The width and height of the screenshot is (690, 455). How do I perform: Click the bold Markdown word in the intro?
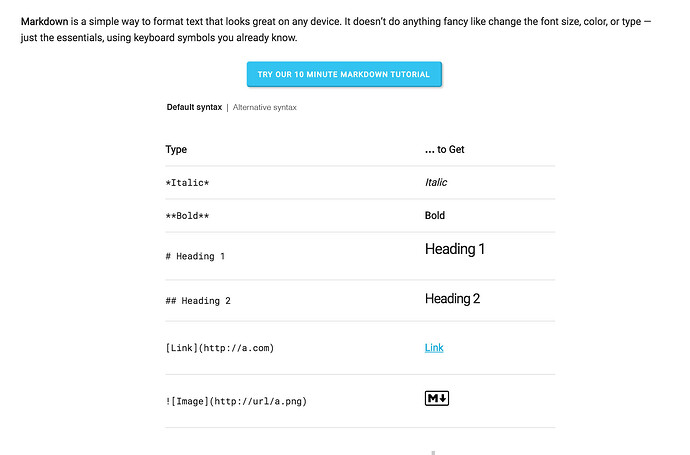[x=44, y=20]
